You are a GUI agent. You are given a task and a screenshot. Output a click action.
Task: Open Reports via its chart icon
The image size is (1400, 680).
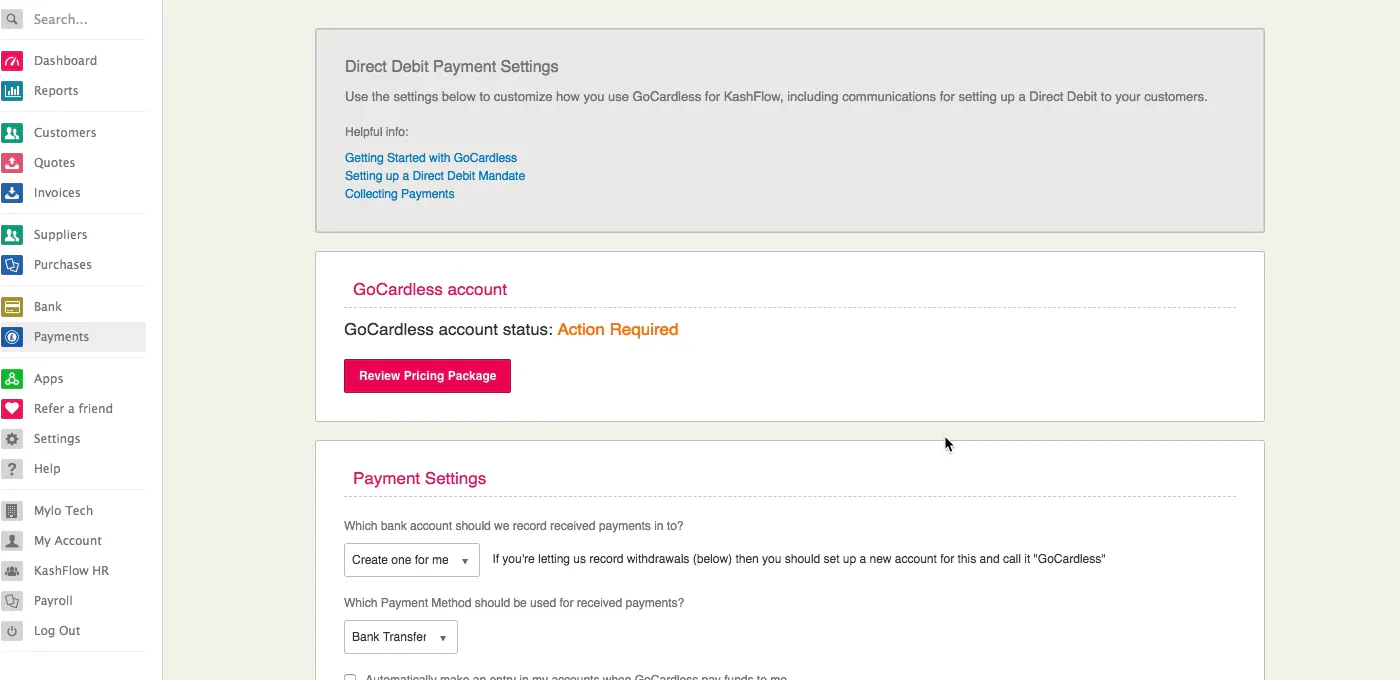[12, 91]
